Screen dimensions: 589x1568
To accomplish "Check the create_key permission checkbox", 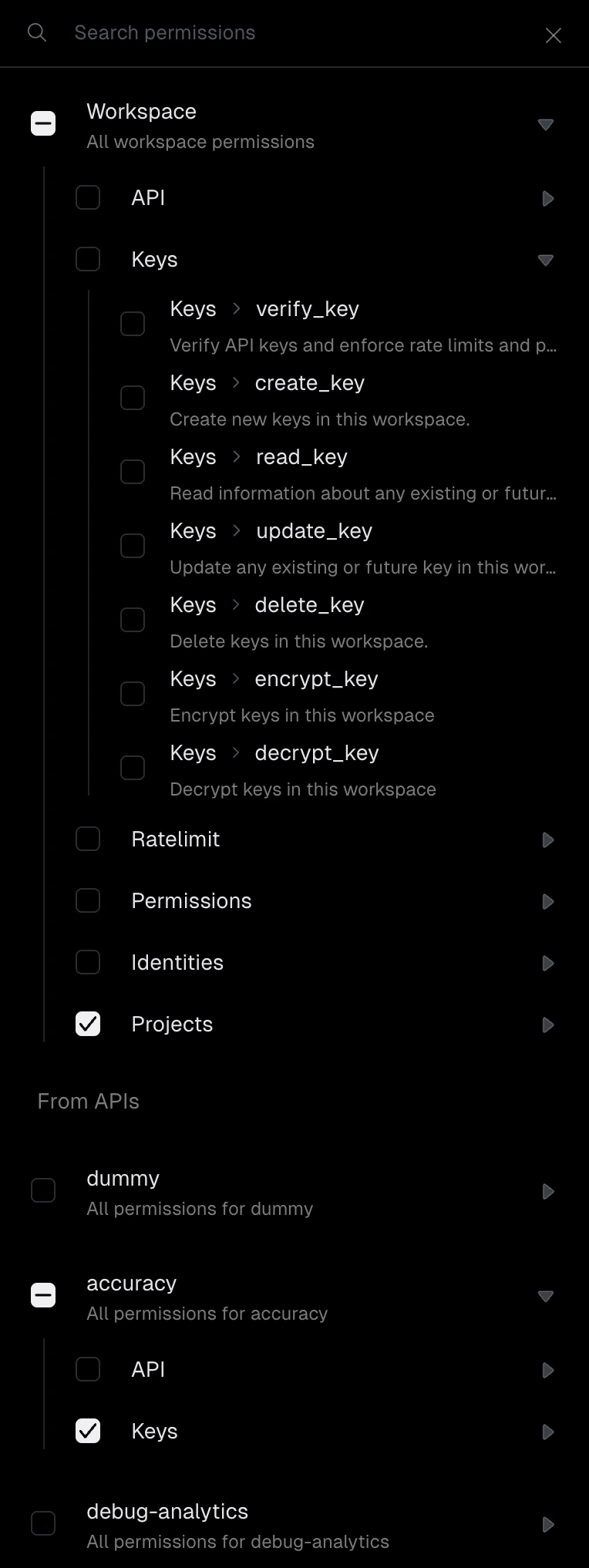I will click(132, 398).
